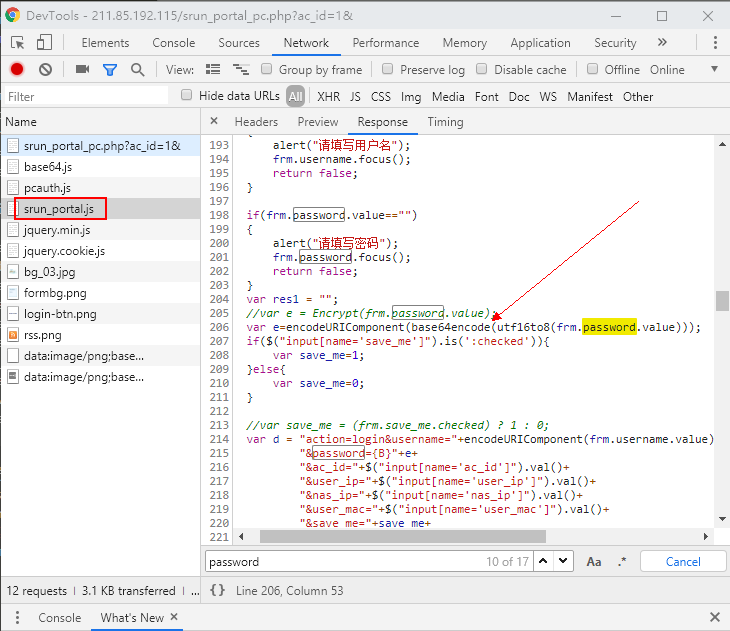Cancel the search bar
730x631 pixels.
click(683, 561)
